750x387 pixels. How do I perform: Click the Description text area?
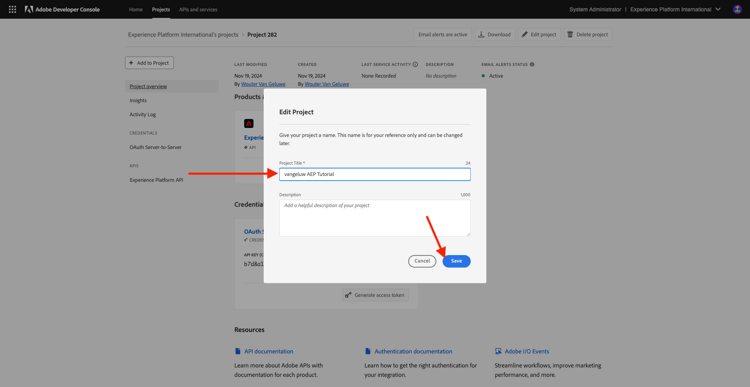tap(375, 218)
